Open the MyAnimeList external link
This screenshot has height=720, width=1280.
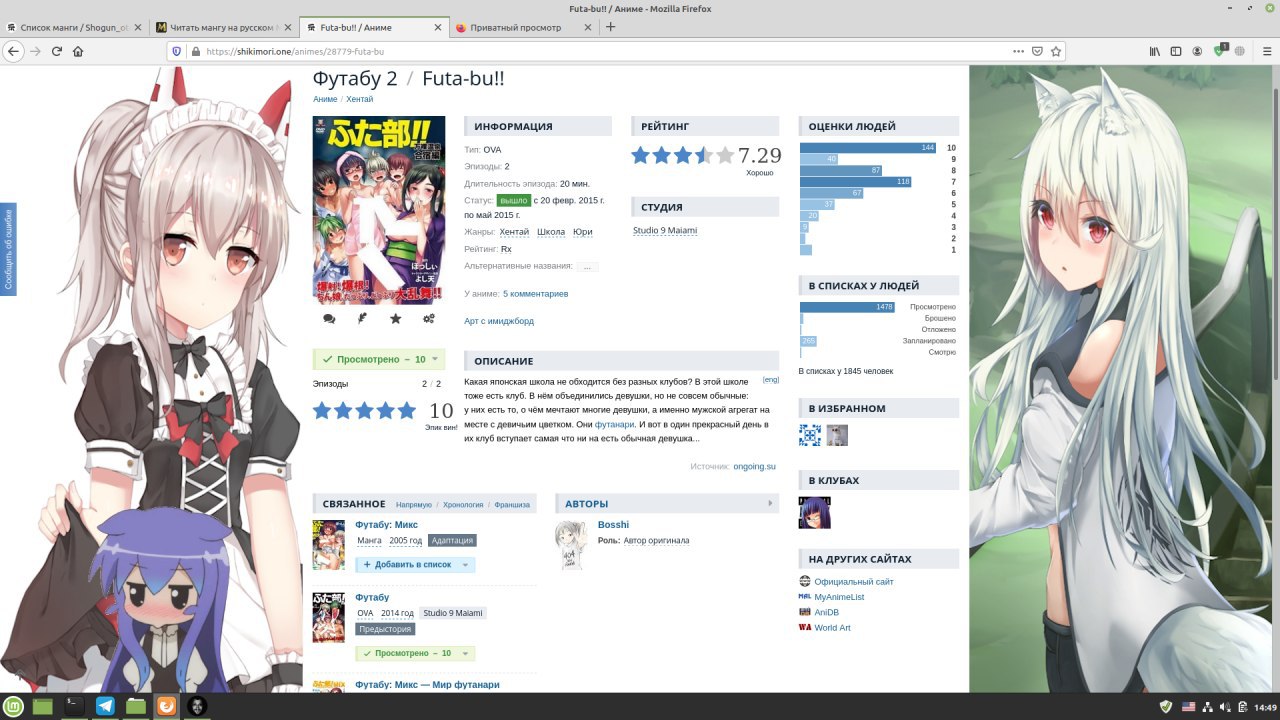click(x=839, y=597)
